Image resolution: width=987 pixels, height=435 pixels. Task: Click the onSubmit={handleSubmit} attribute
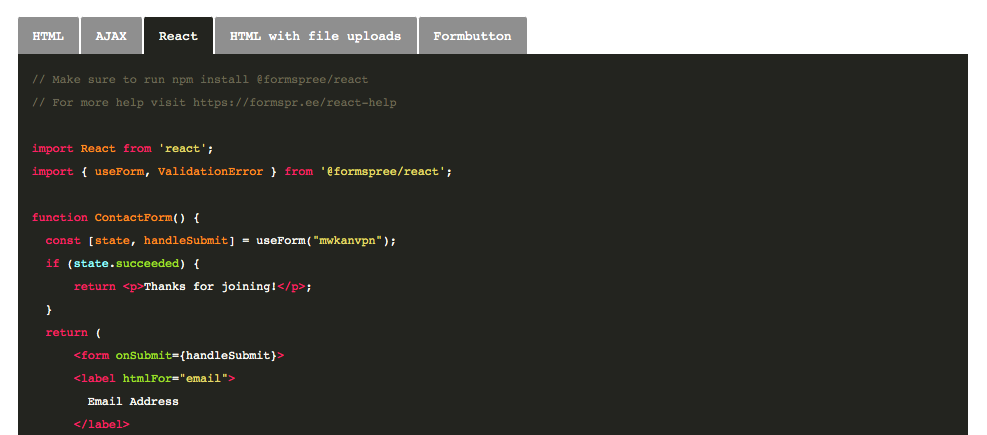pos(196,355)
